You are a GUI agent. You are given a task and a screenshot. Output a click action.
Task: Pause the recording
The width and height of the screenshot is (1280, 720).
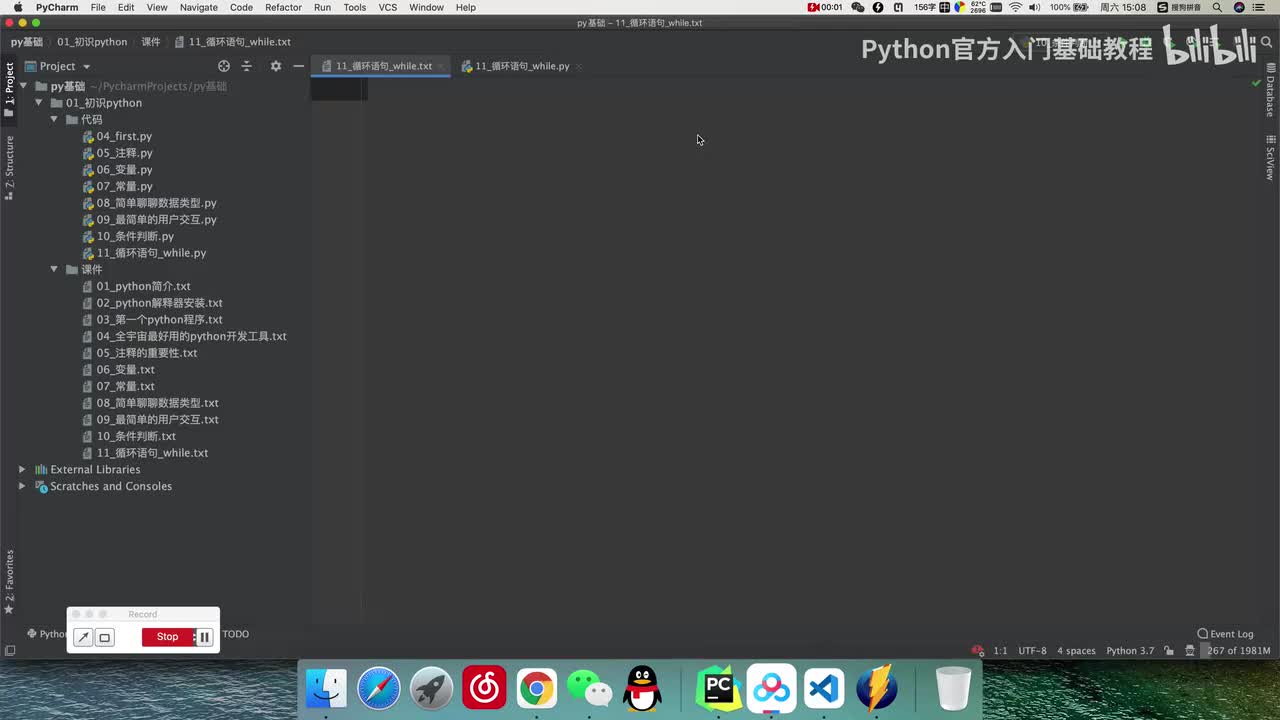(x=204, y=637)
